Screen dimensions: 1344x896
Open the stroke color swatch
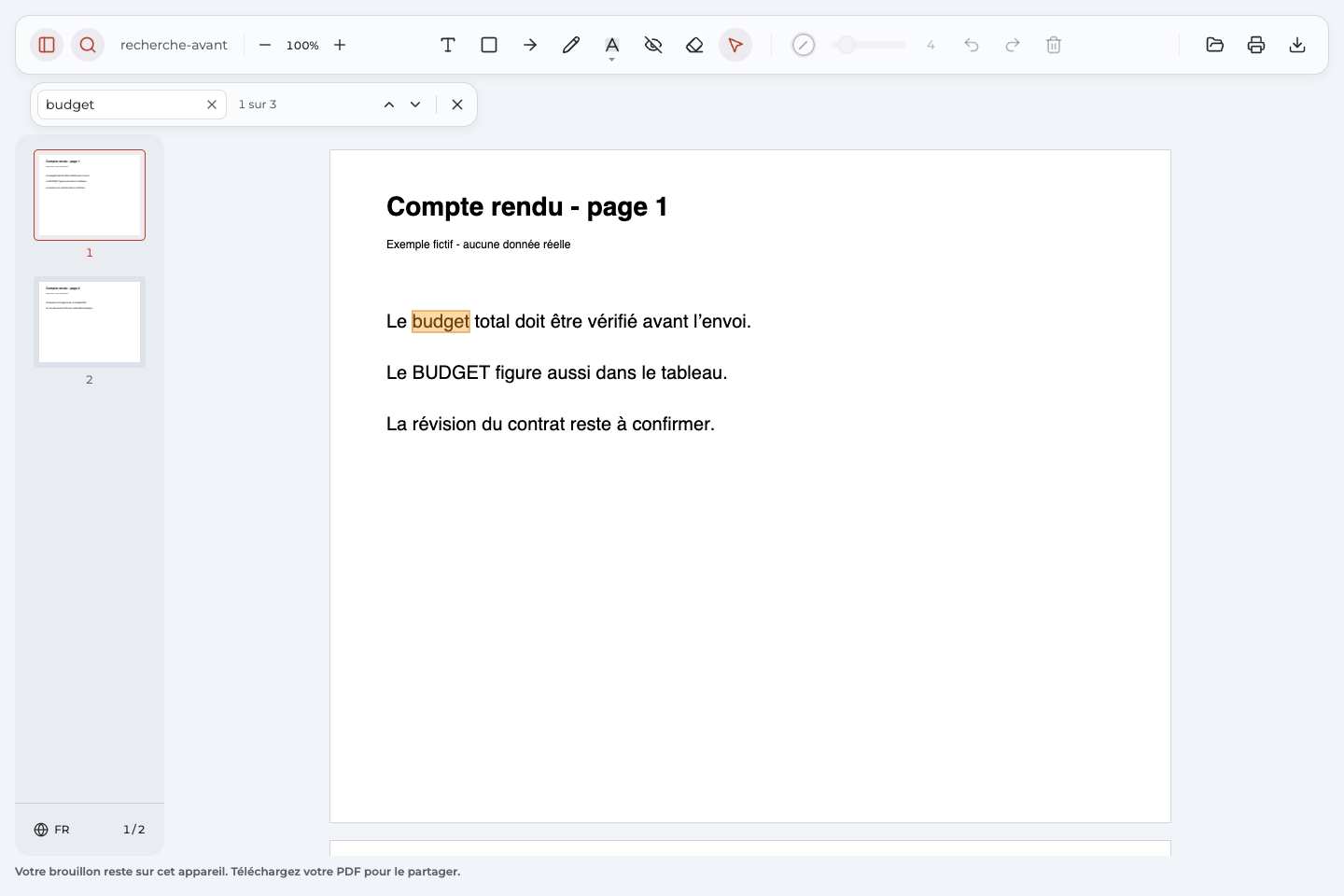point(804,45)
